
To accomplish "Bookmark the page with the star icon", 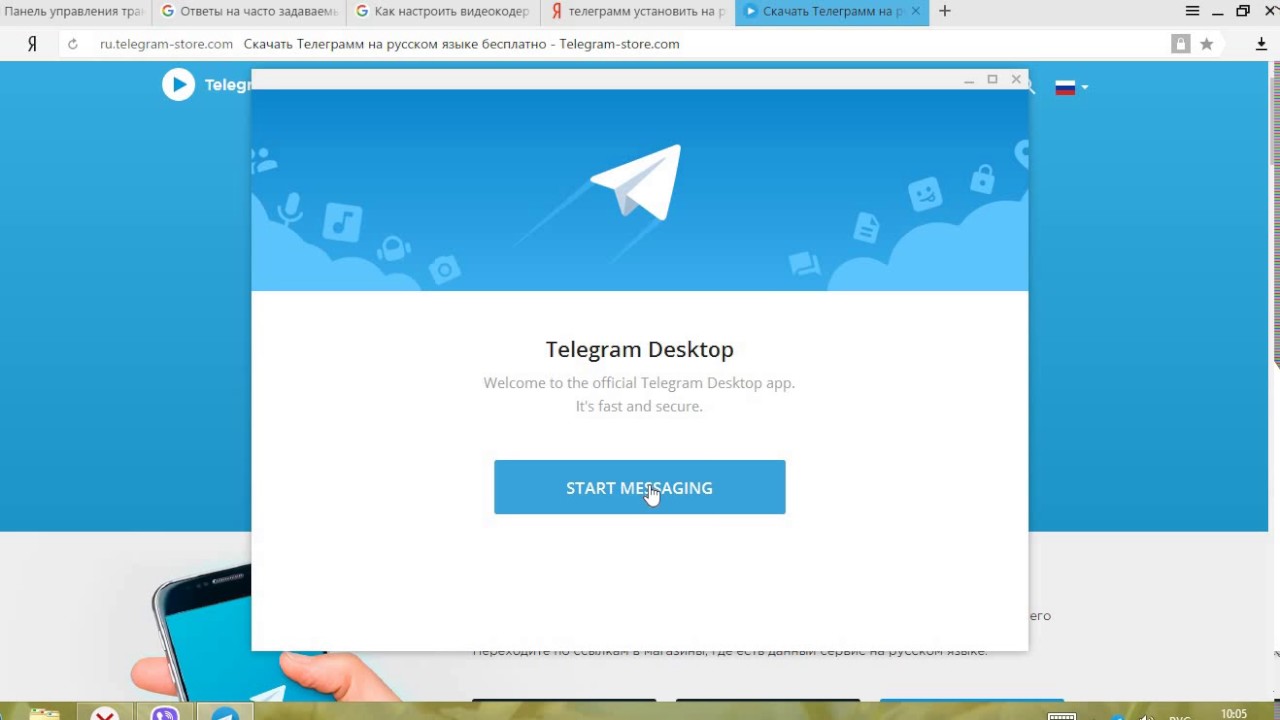I will pos(1207,44).
